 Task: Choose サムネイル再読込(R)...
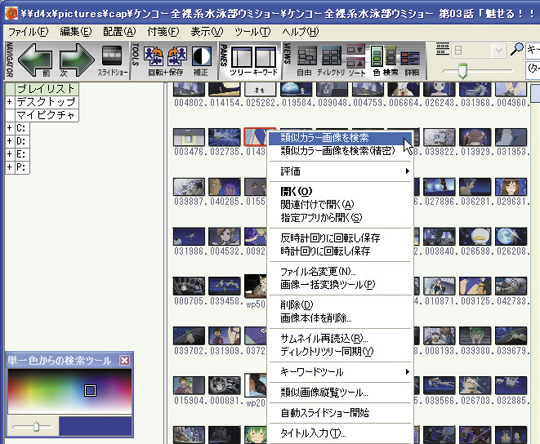pos(340,338)
